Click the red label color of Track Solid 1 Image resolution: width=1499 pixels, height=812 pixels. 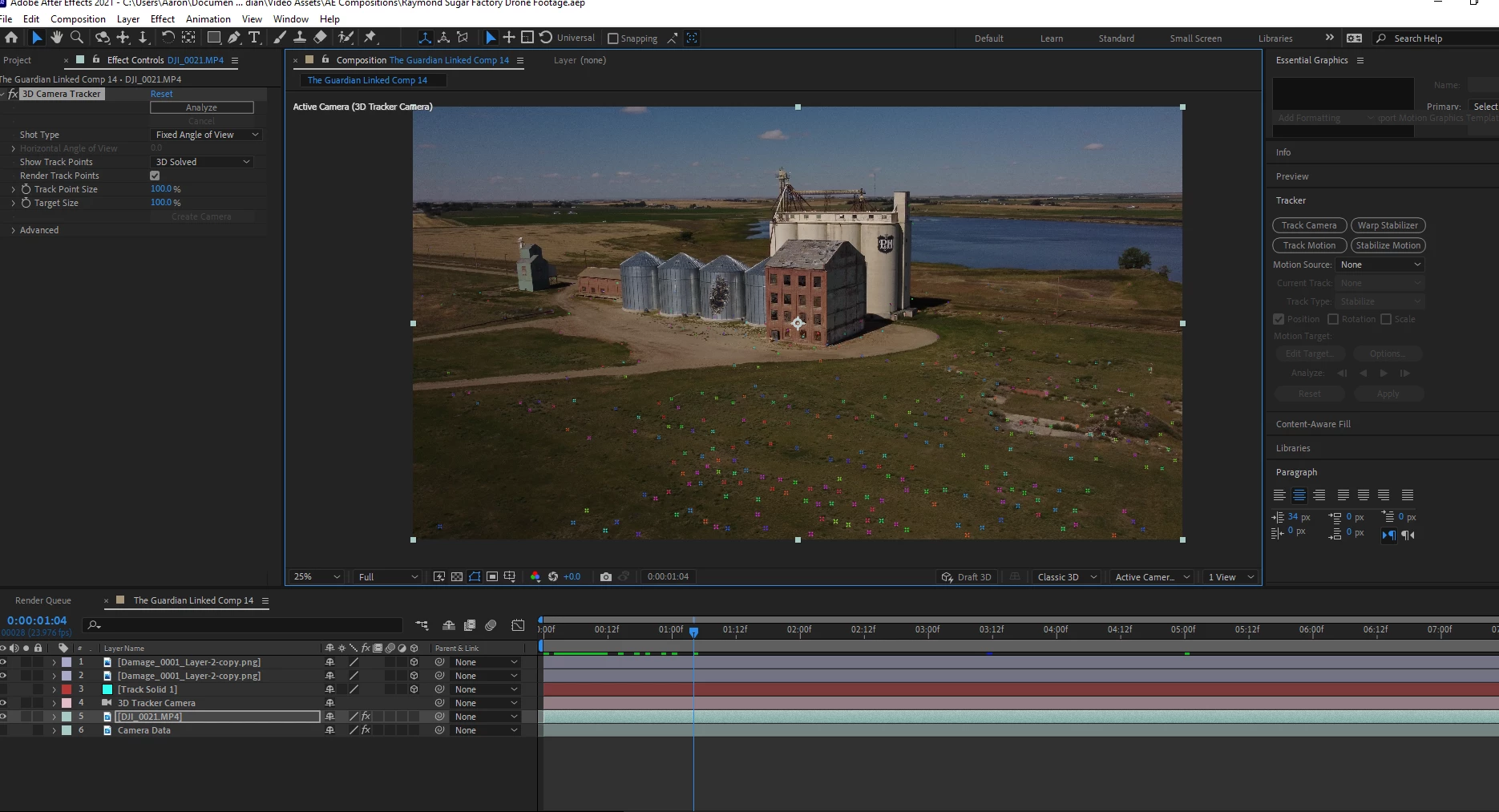point(67,689)
